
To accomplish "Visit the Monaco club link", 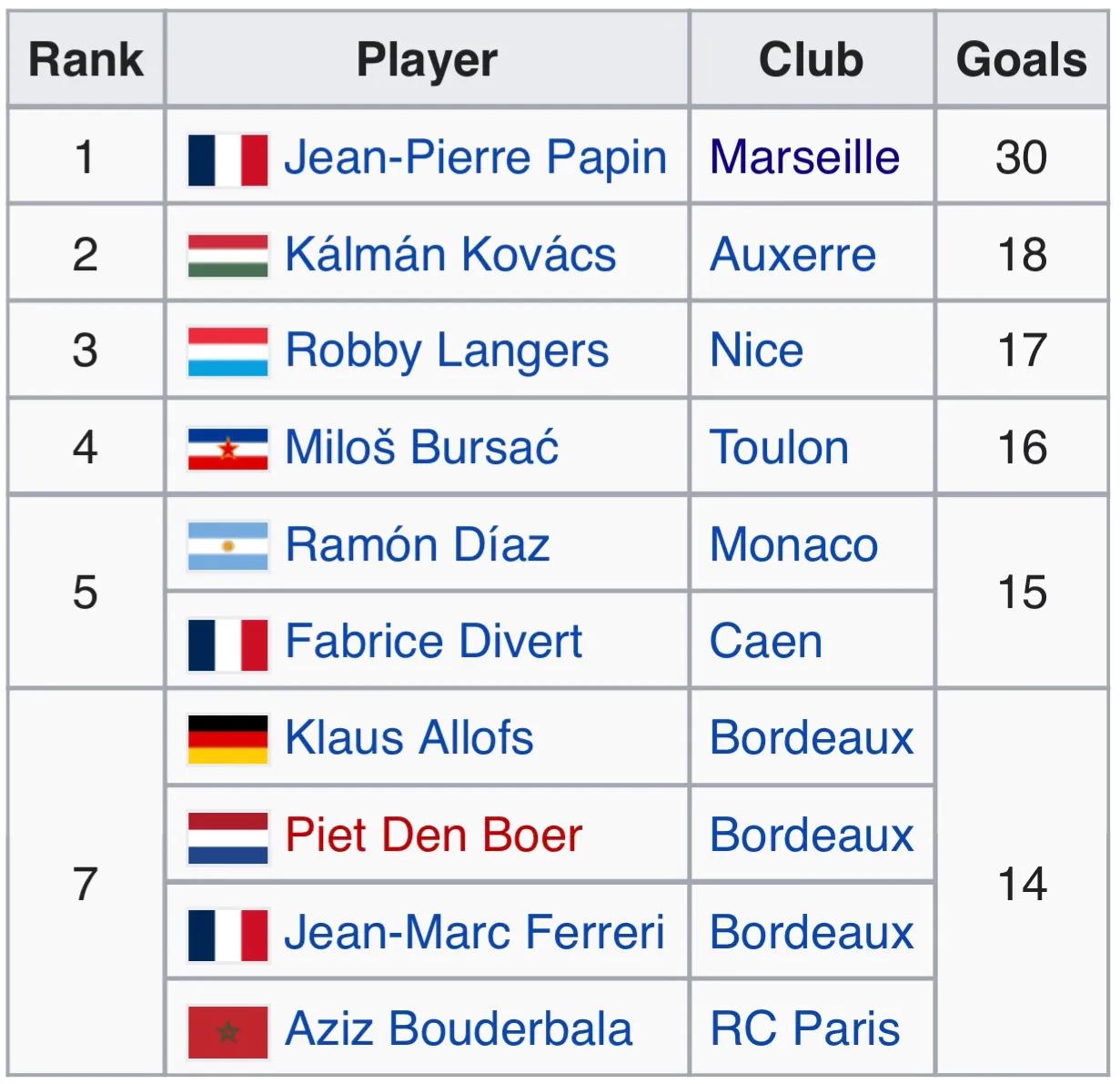I will 793,545.
